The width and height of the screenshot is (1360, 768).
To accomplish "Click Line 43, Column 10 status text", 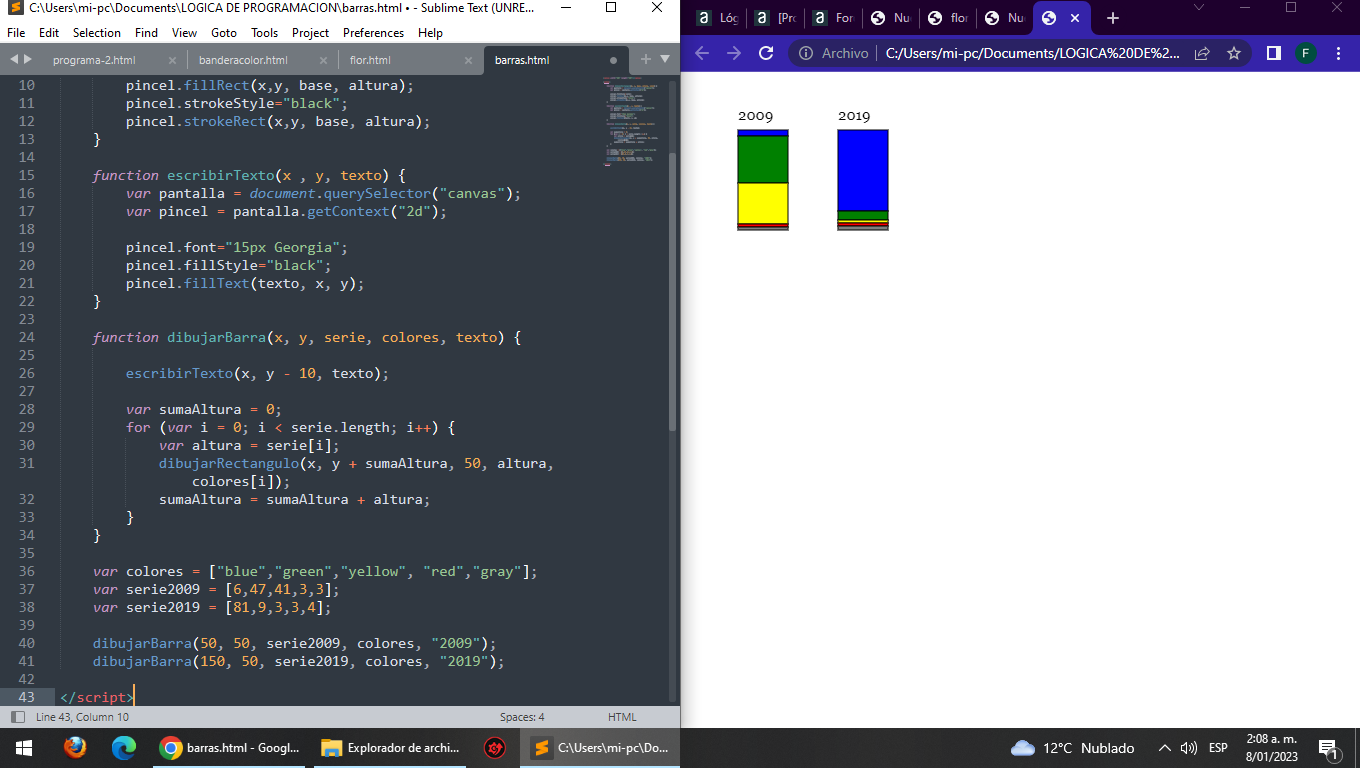I will pos(82,717).
